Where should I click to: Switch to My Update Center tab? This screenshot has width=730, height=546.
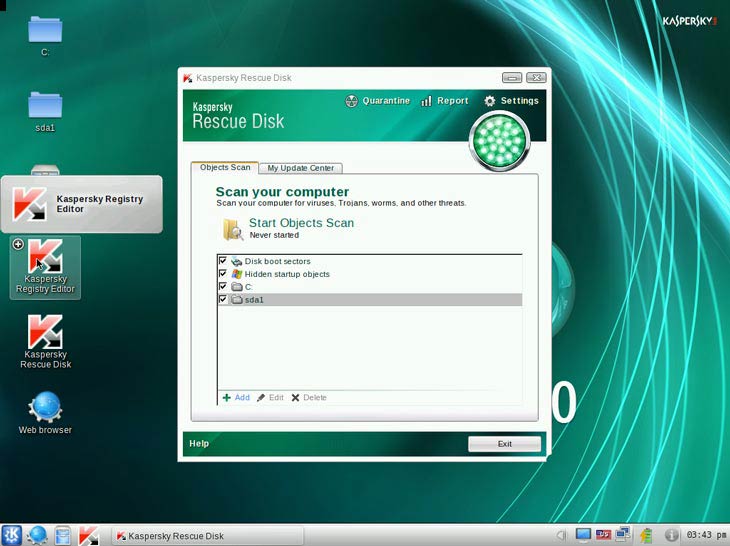(x=301, y=168)
